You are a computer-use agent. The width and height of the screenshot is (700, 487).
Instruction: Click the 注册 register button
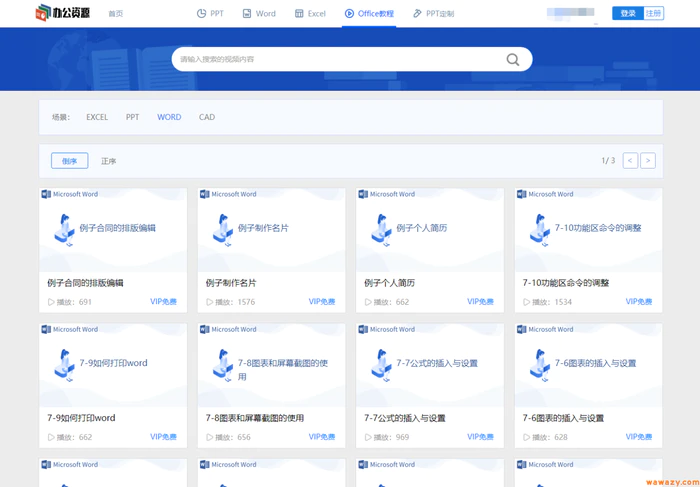click(653, 13)
